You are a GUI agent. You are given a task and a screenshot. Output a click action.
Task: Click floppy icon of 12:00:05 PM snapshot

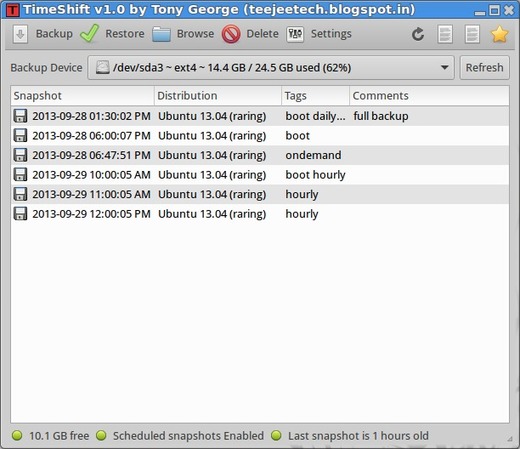[x=20, y=214]
